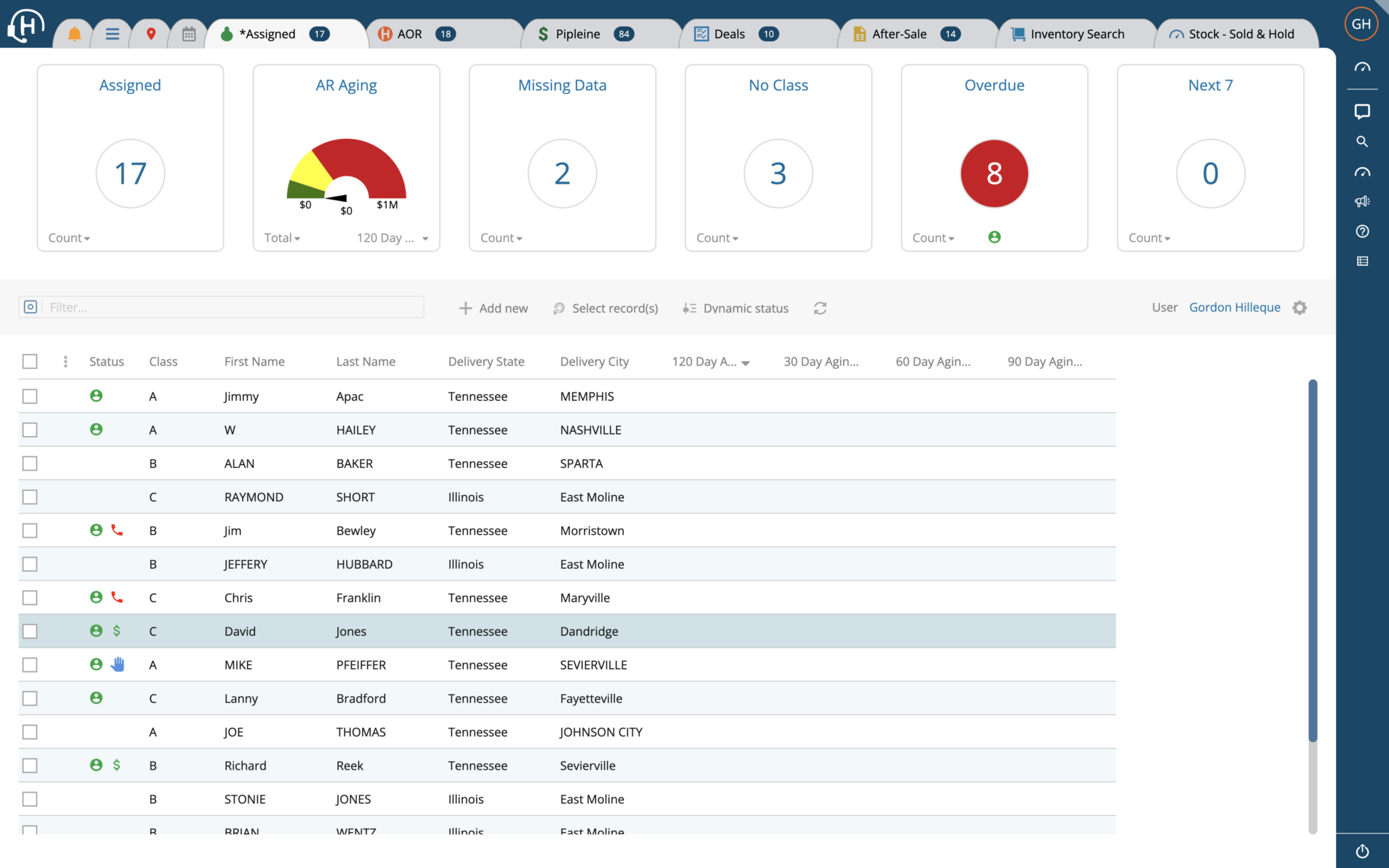This screenshot has height=868, width=1389.
Task: Check the select-all checkbox in table header
Action: (30, 361)
